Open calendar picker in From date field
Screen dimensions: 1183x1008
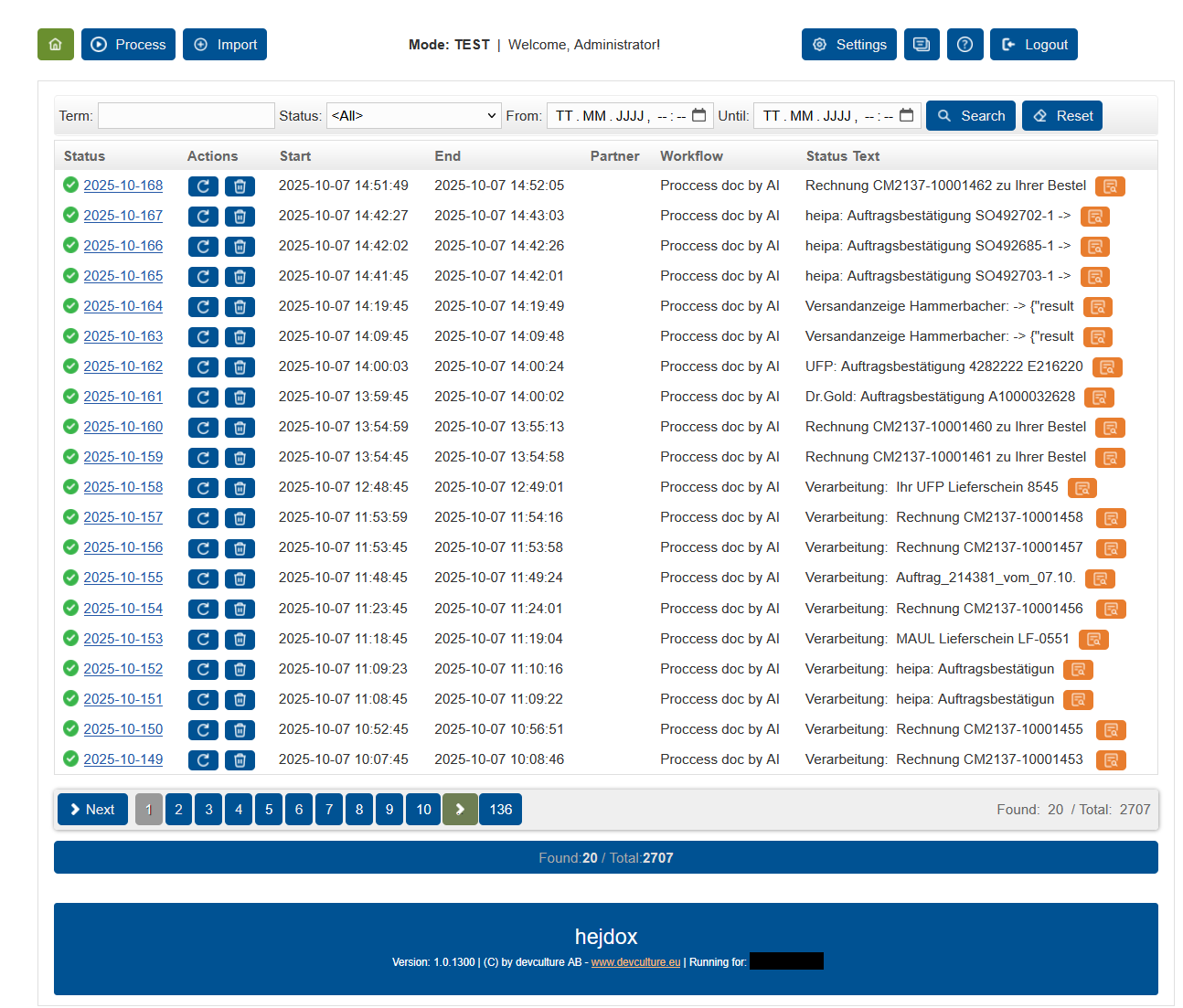[699, 115]
